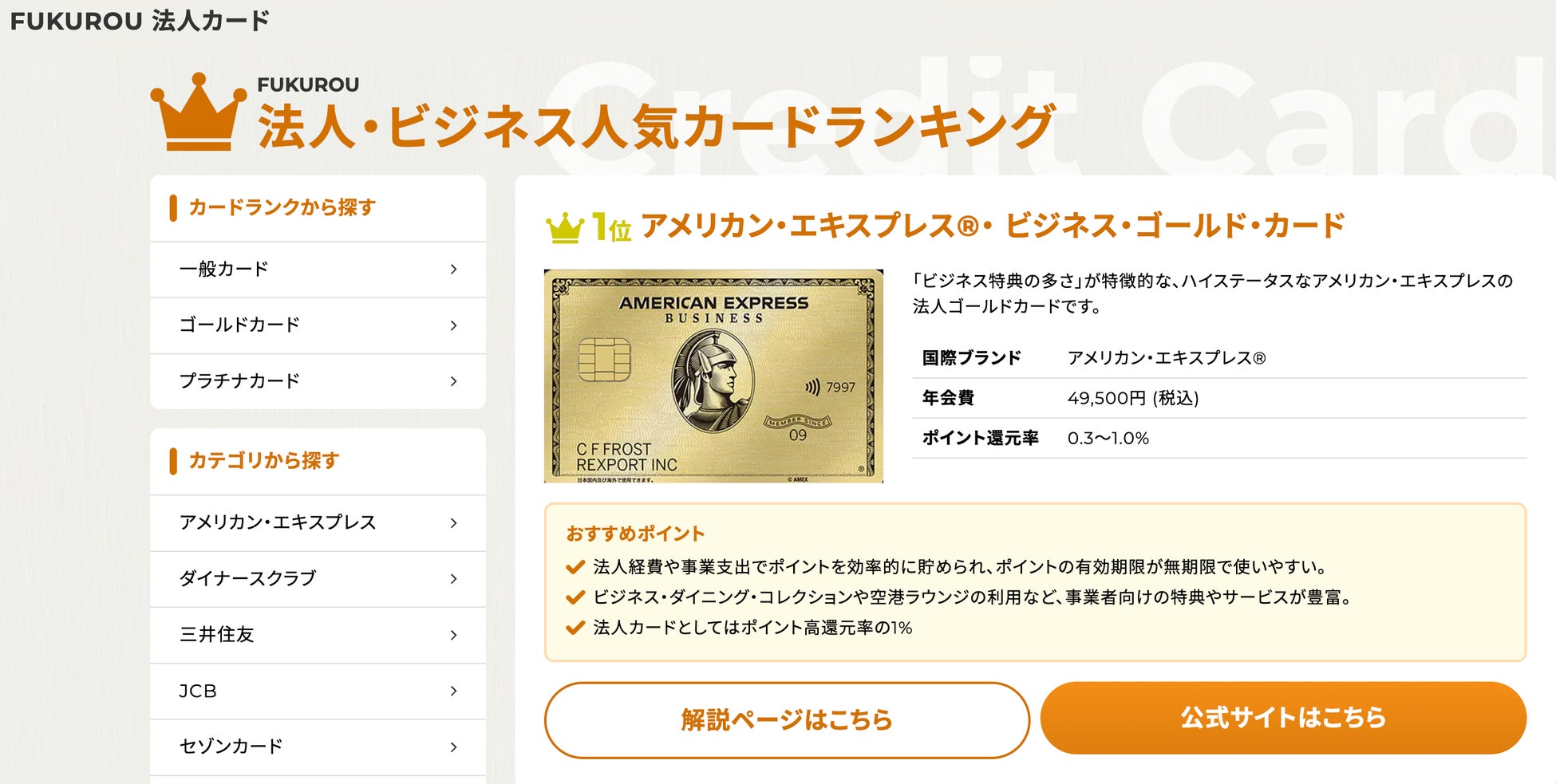This screenshot has width=1556, height=784.
Task: Click the chevron next to プラチナカード
Action: click(x=453, y=381)
